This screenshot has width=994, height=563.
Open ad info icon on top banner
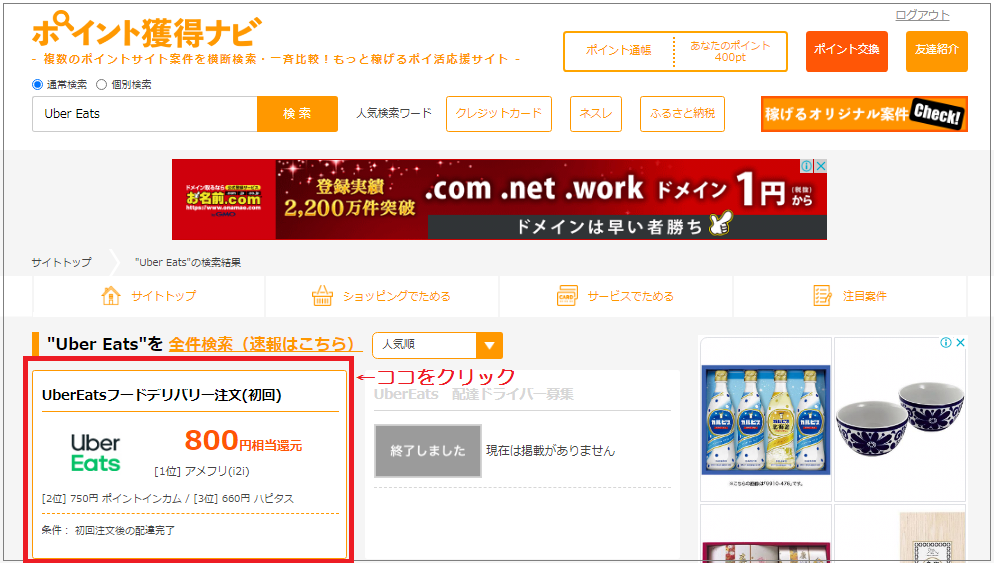(807, 166)
